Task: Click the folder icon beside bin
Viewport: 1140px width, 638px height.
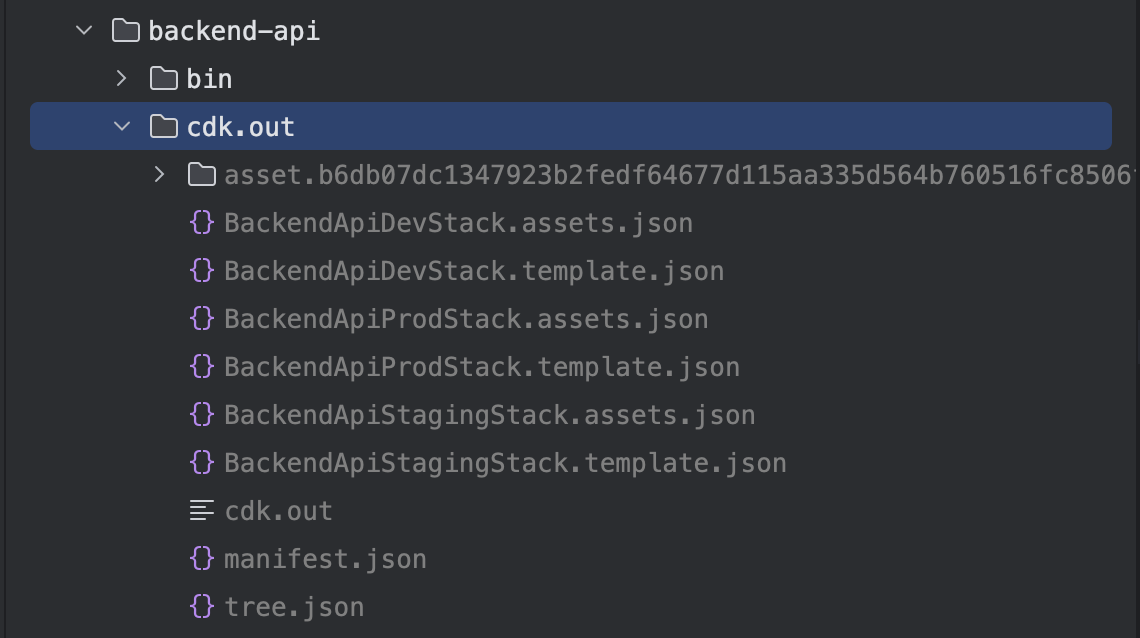Action: (x=162, y=78)
